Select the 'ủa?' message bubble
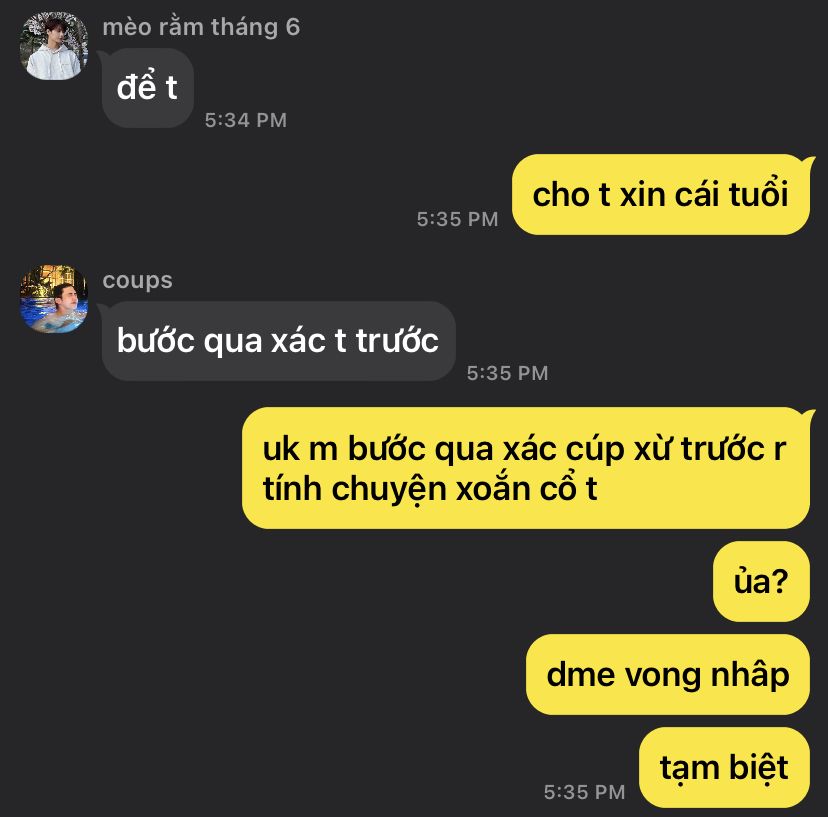Image resolution: width=828 pixels, height=817 pixels. click(761, 581)
